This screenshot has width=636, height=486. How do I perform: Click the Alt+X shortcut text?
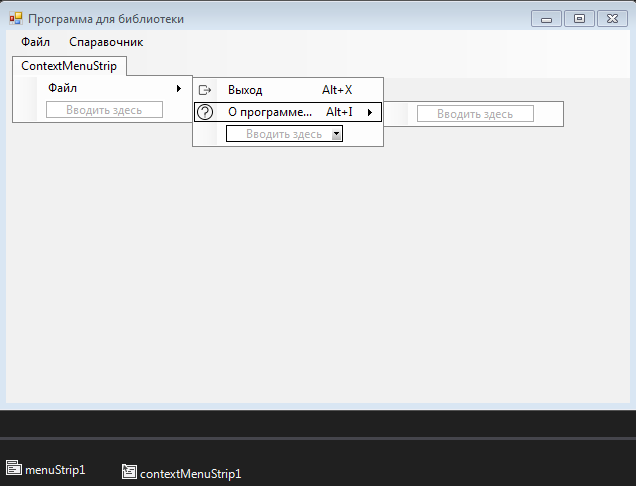pos(337,90)
